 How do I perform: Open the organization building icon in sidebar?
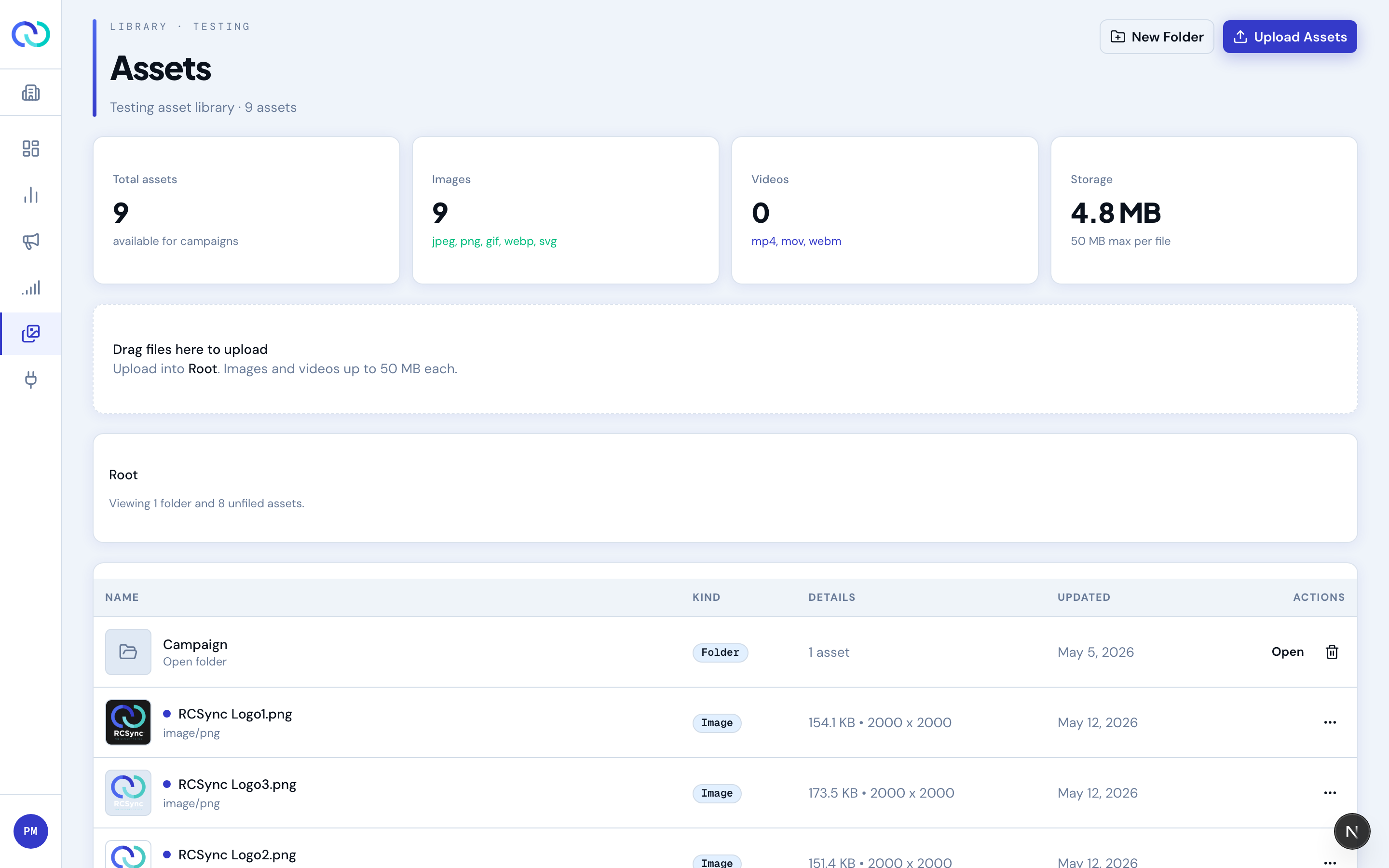coord(30,93)
